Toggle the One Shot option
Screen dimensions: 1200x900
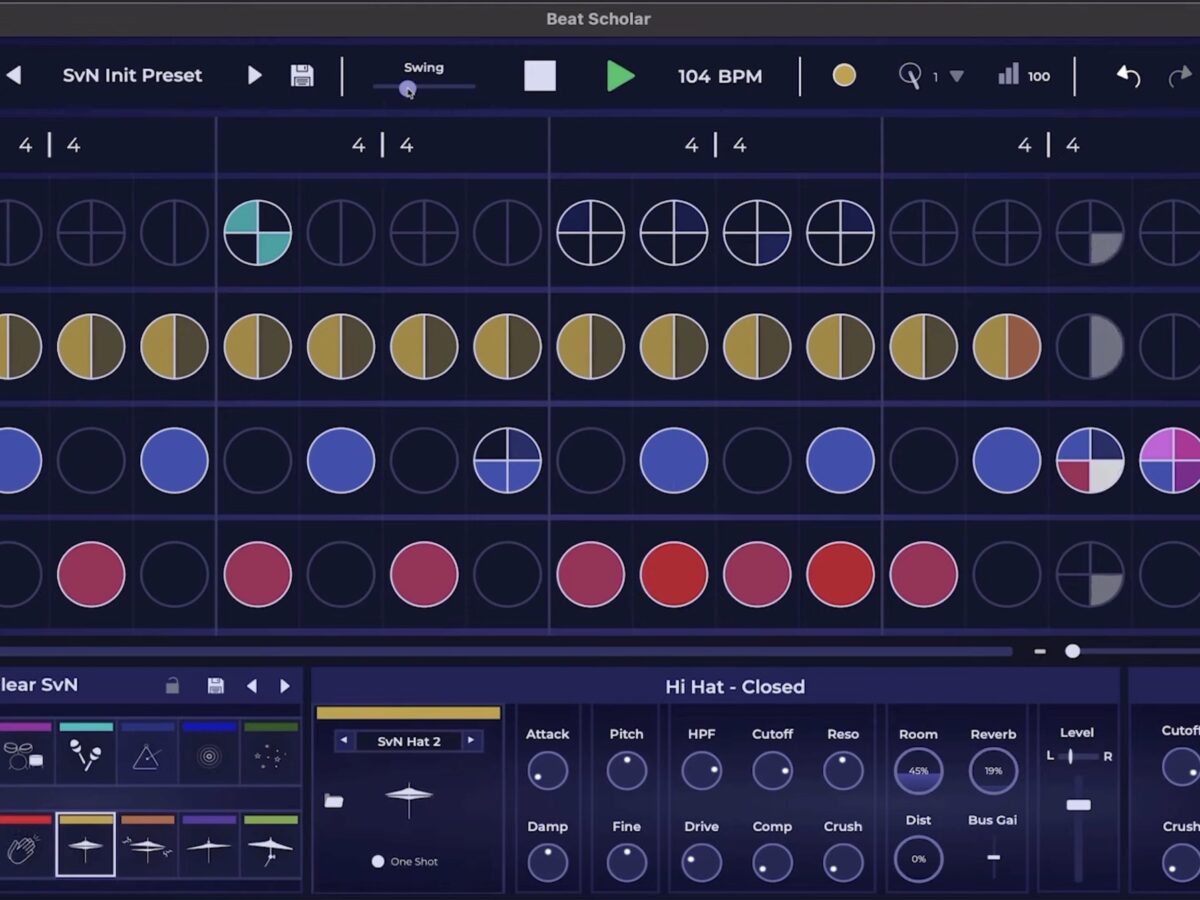[x=378, y=861]
